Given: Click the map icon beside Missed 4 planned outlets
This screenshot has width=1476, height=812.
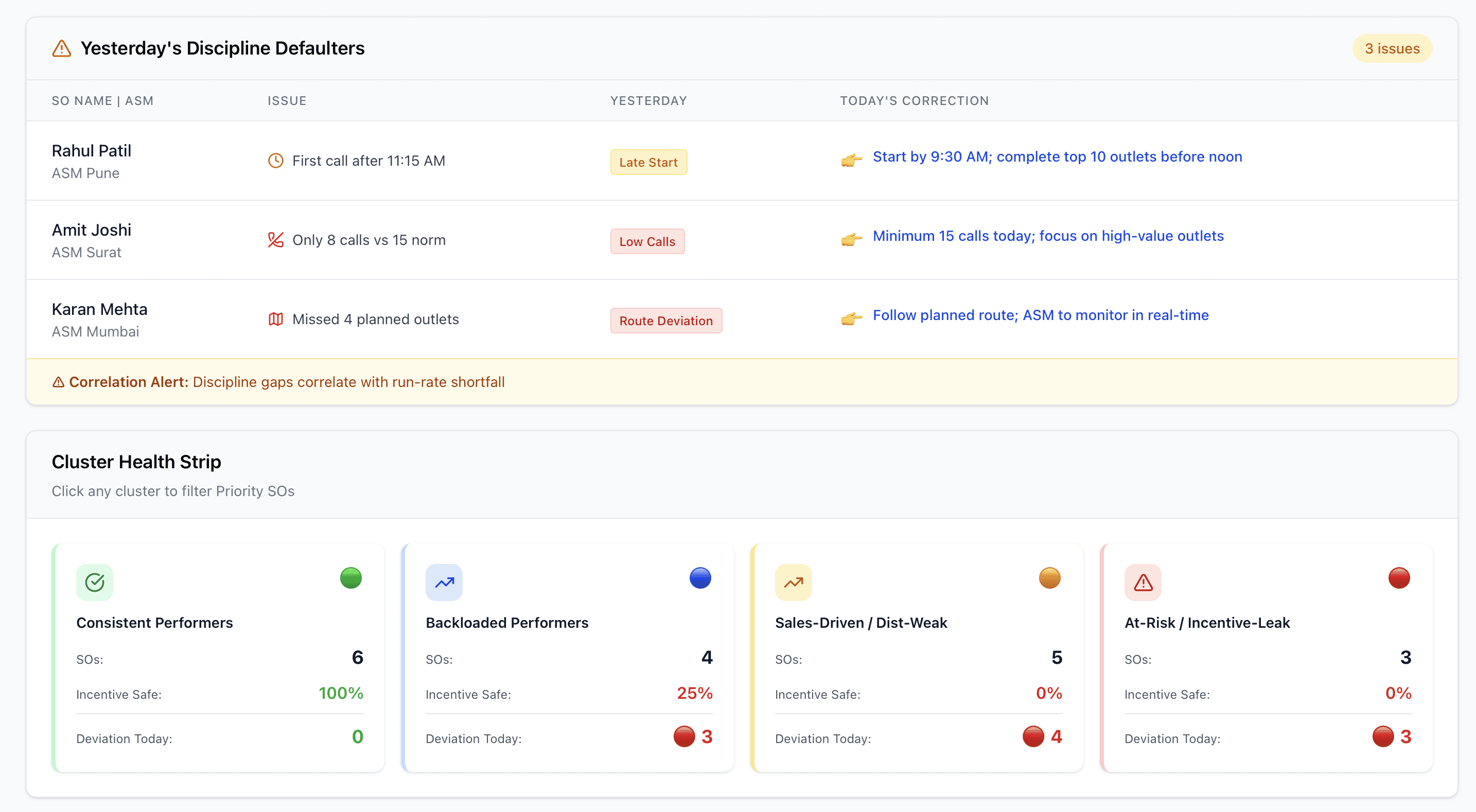Looking at the screenshot, I should click(276, 319).
